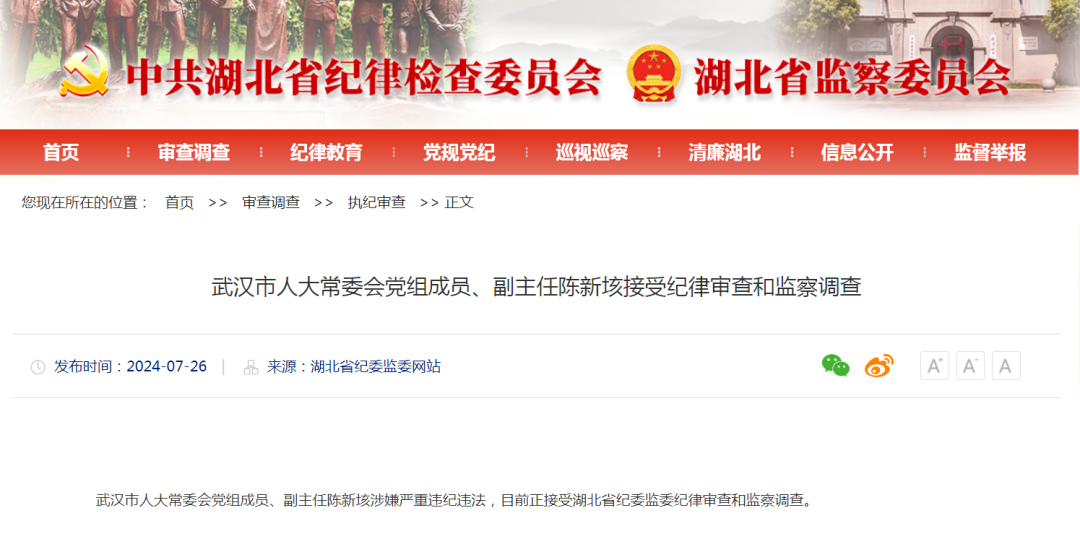Select the 纪律教育 menu item
The width and height of the screenshot is (1080, 547).
[x=326, y=152]
